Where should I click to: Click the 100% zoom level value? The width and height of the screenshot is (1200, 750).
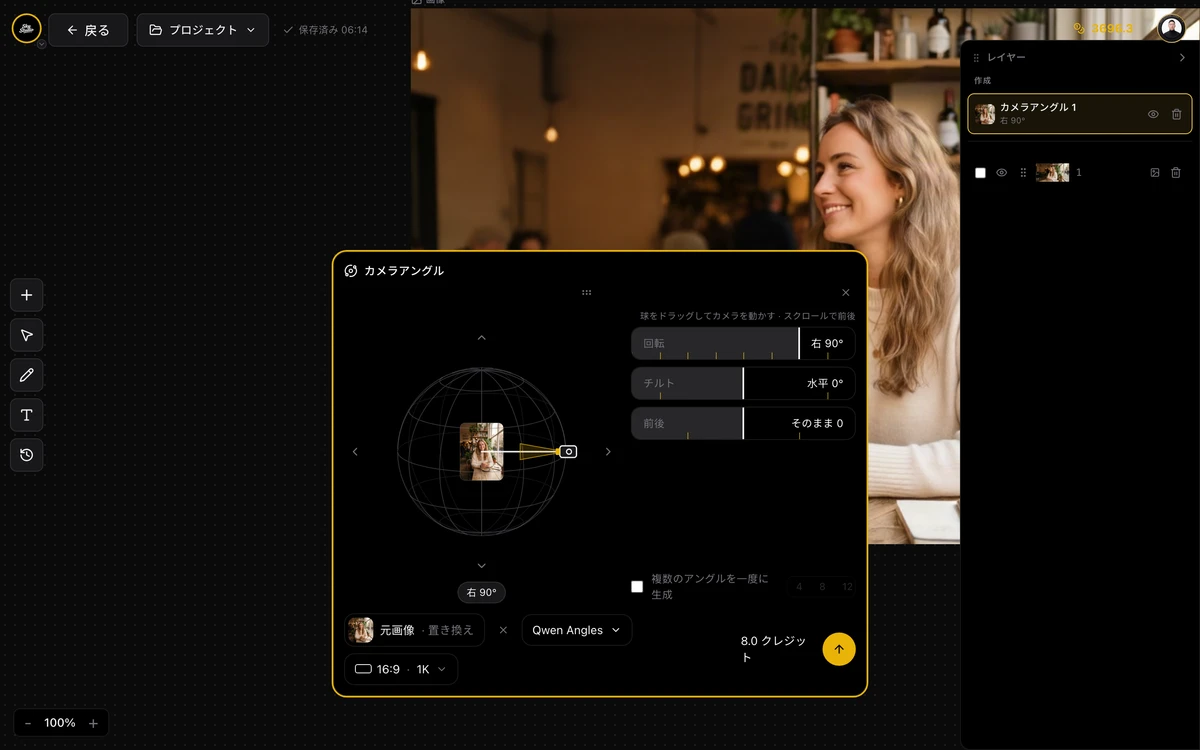coord(60,723)
